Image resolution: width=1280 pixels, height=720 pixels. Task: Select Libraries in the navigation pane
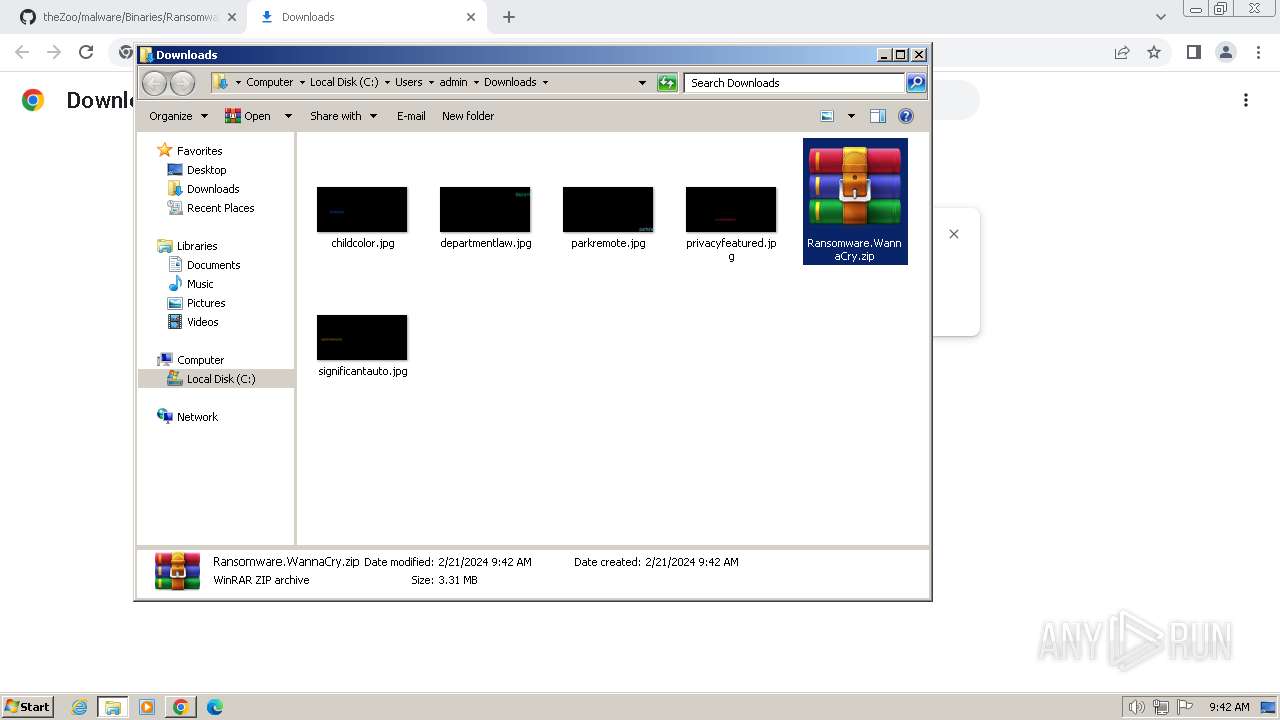coord(197,246)
